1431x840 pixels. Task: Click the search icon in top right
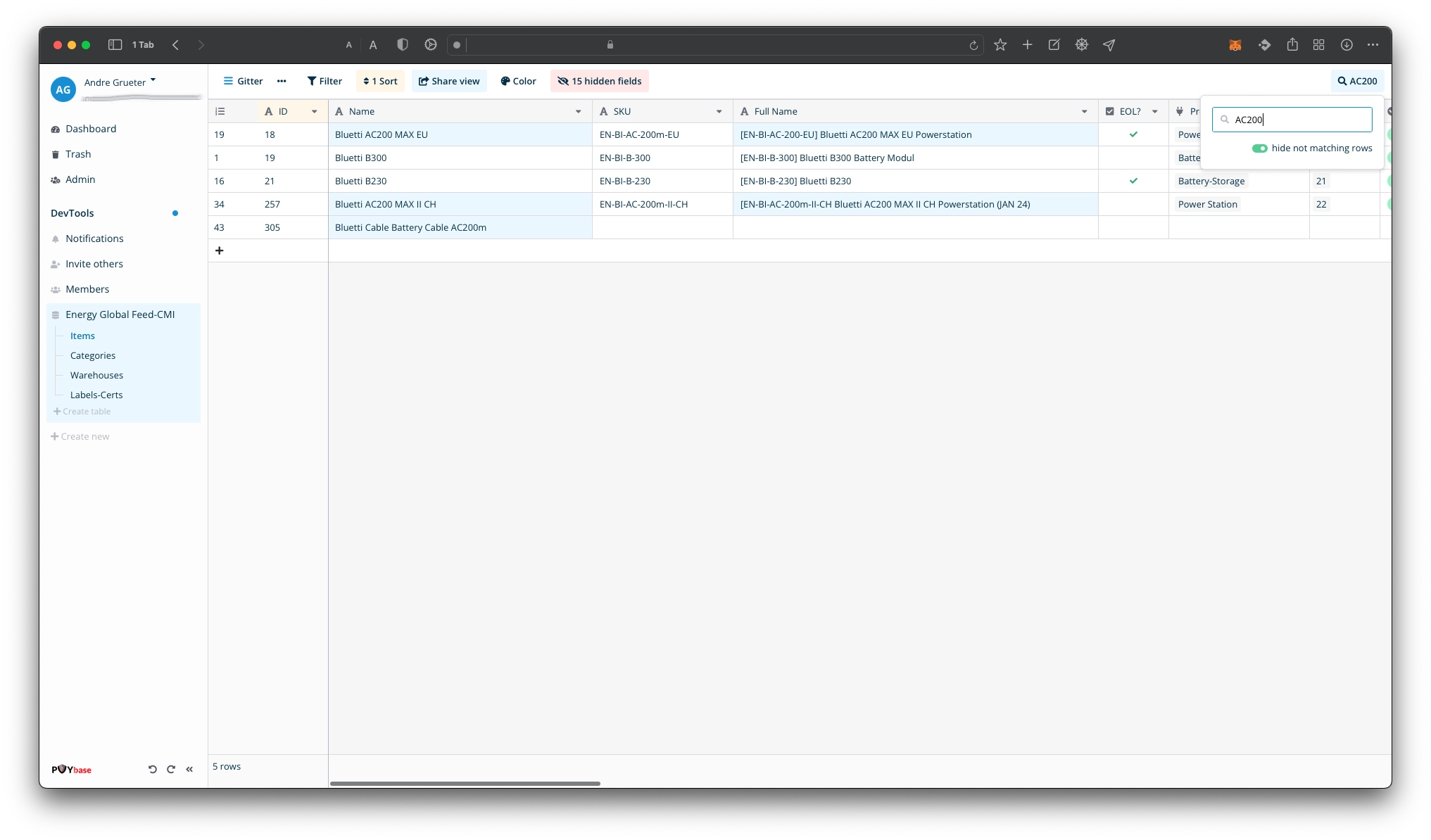point(1341,81)
